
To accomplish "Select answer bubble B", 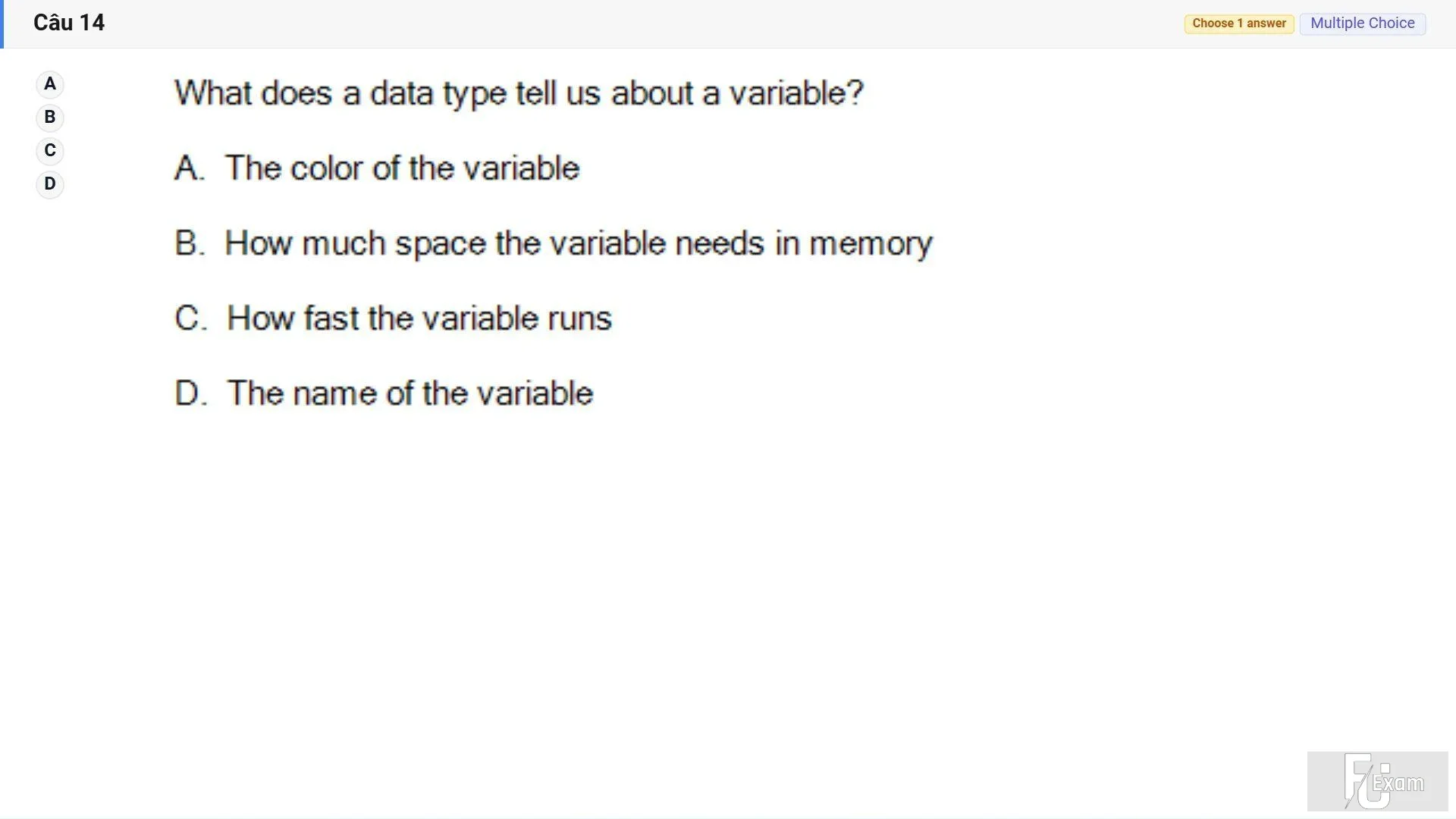I will point(50,118).
